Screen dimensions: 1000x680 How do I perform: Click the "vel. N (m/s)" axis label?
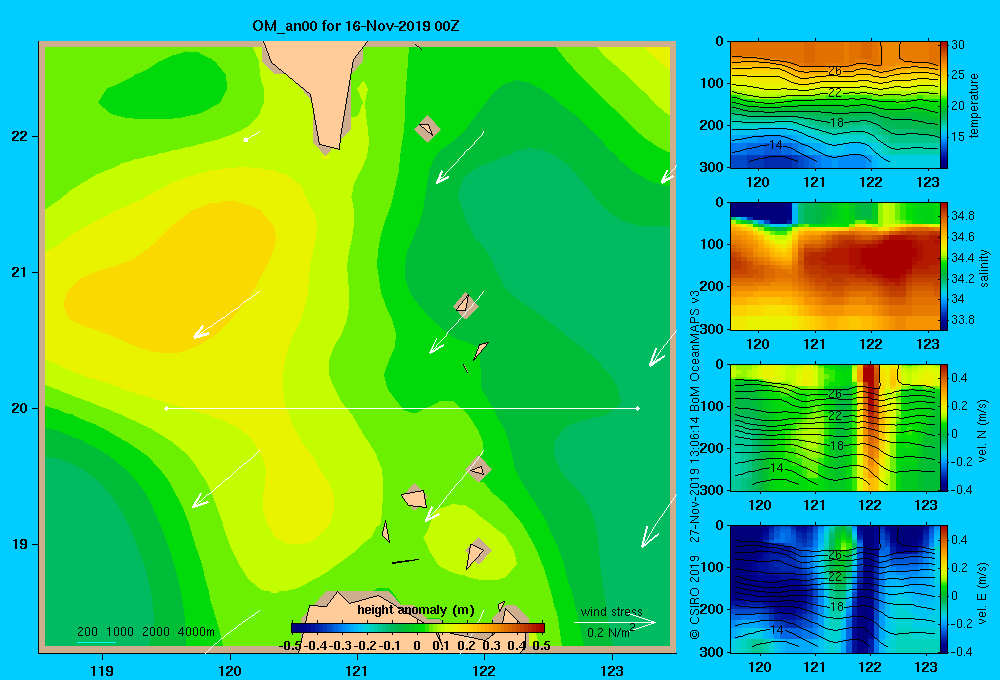coord(982,431)
